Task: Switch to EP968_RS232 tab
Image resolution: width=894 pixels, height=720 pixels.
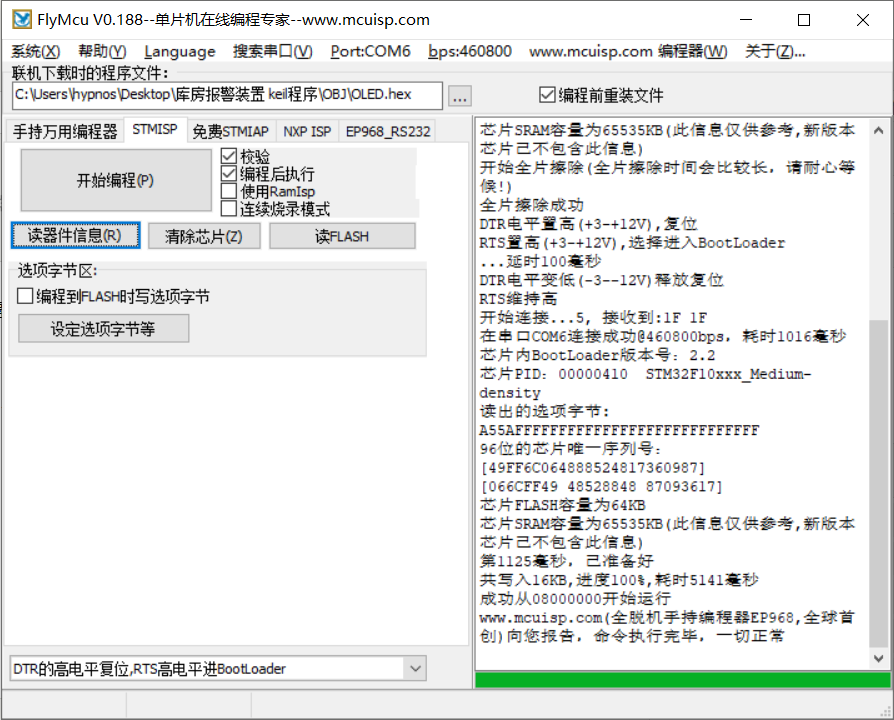Action: (x=388, y=132)
